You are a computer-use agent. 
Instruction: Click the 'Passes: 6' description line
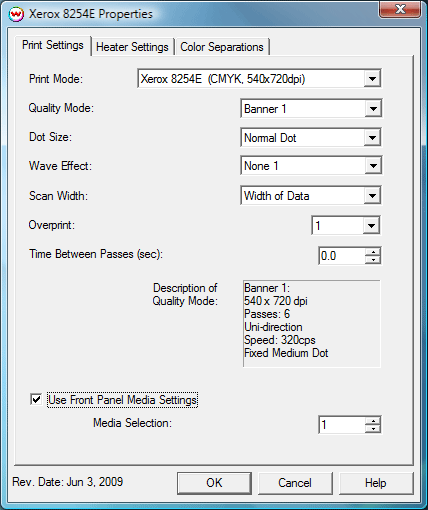click(267, 314)
